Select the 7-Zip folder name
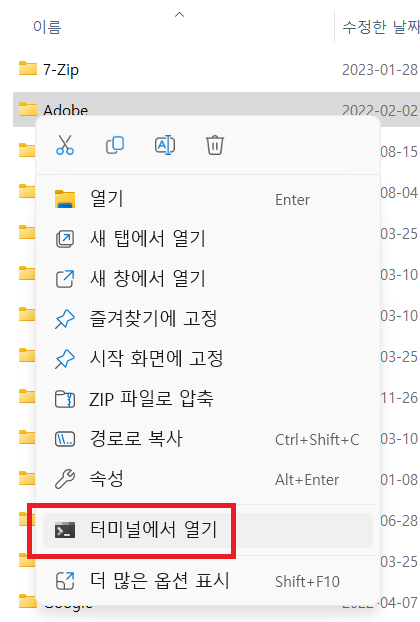The height and width of the screenshot is (622, 420). pos(61,70)
